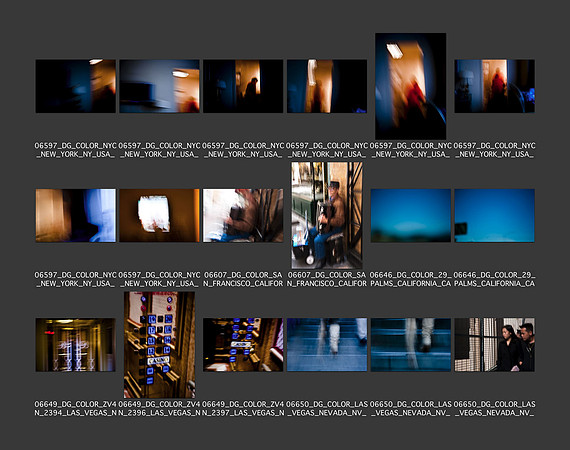Image resolution: width=570 pixels, height=450 pixels.
Task: Select the red-coated figure with lamp thumbnail
Action: pos(494,86)
